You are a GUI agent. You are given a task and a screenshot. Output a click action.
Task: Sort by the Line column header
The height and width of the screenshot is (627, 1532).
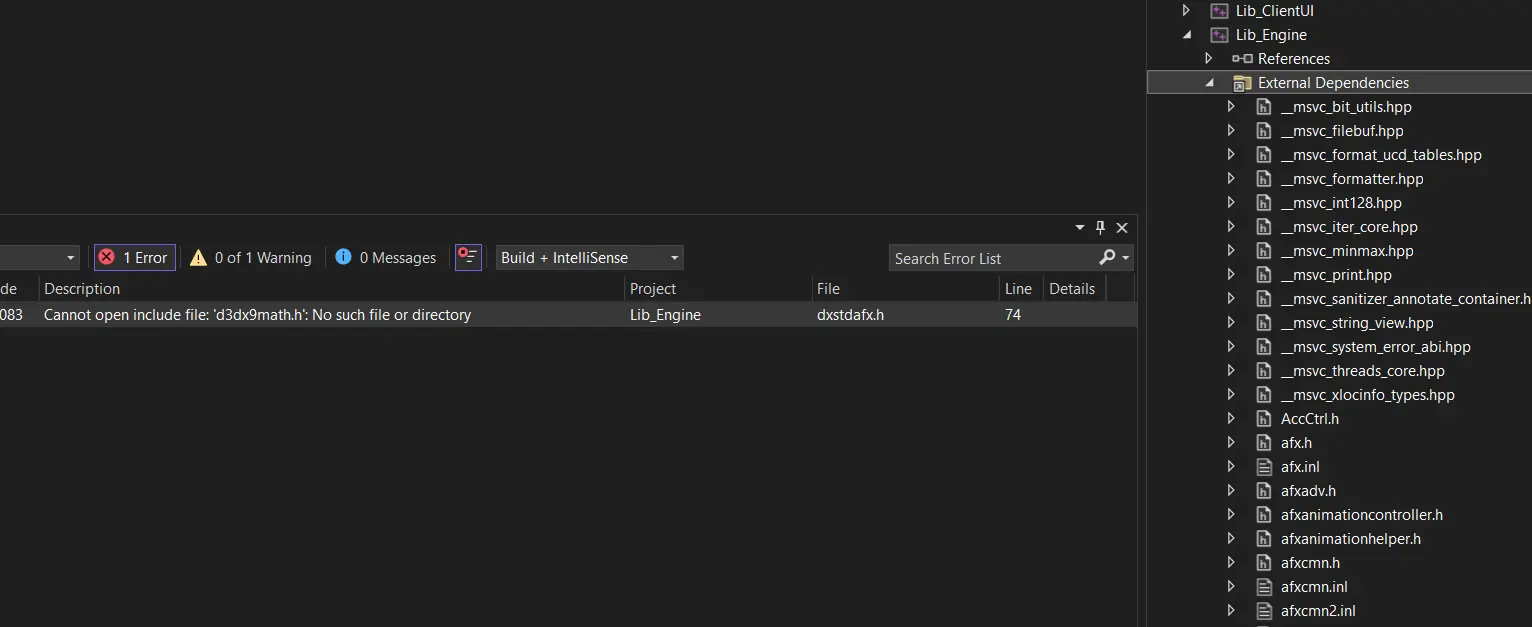coord(1021,289)
